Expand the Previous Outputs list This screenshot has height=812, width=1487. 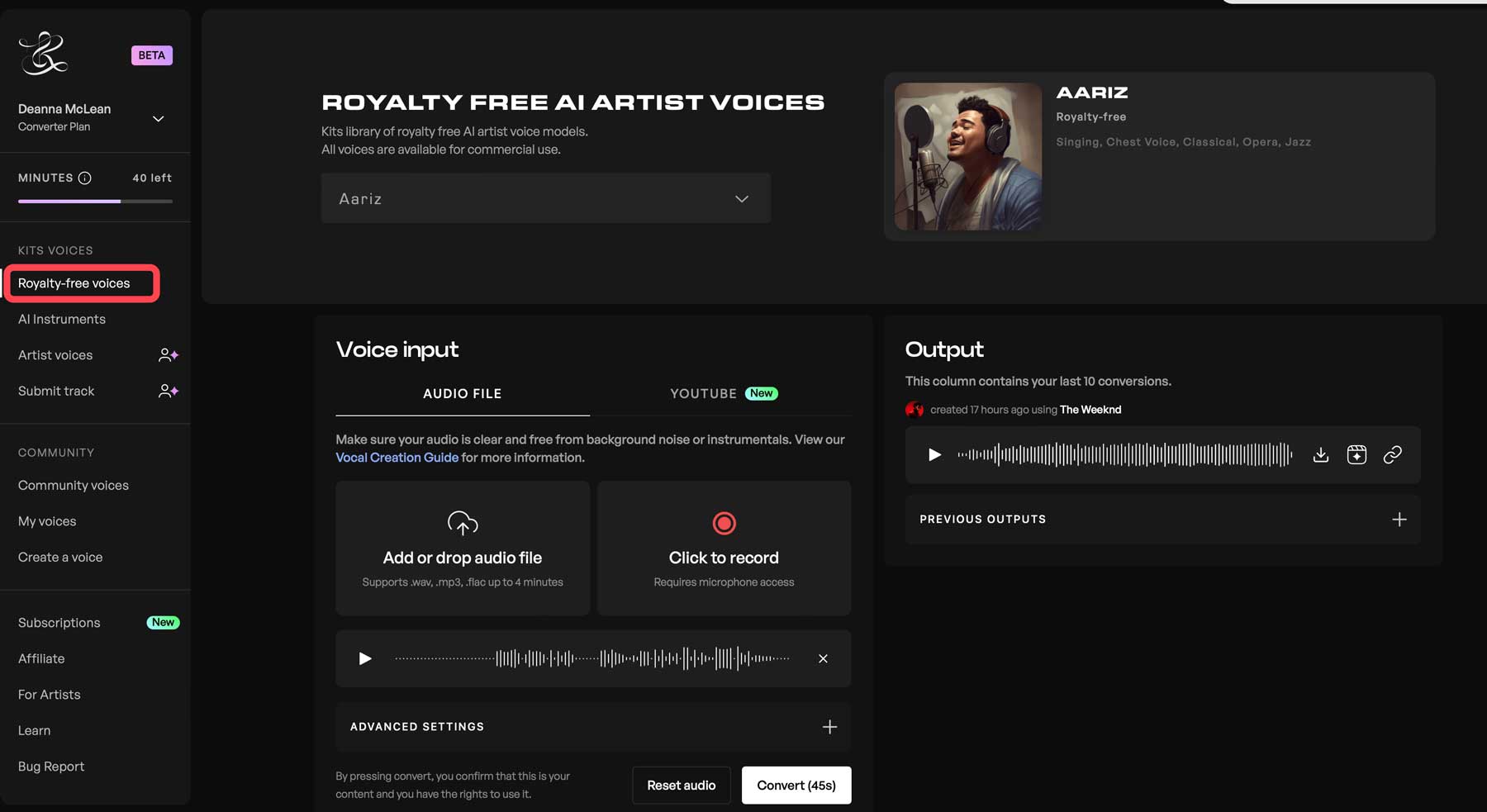click(x=1399, y=519)
